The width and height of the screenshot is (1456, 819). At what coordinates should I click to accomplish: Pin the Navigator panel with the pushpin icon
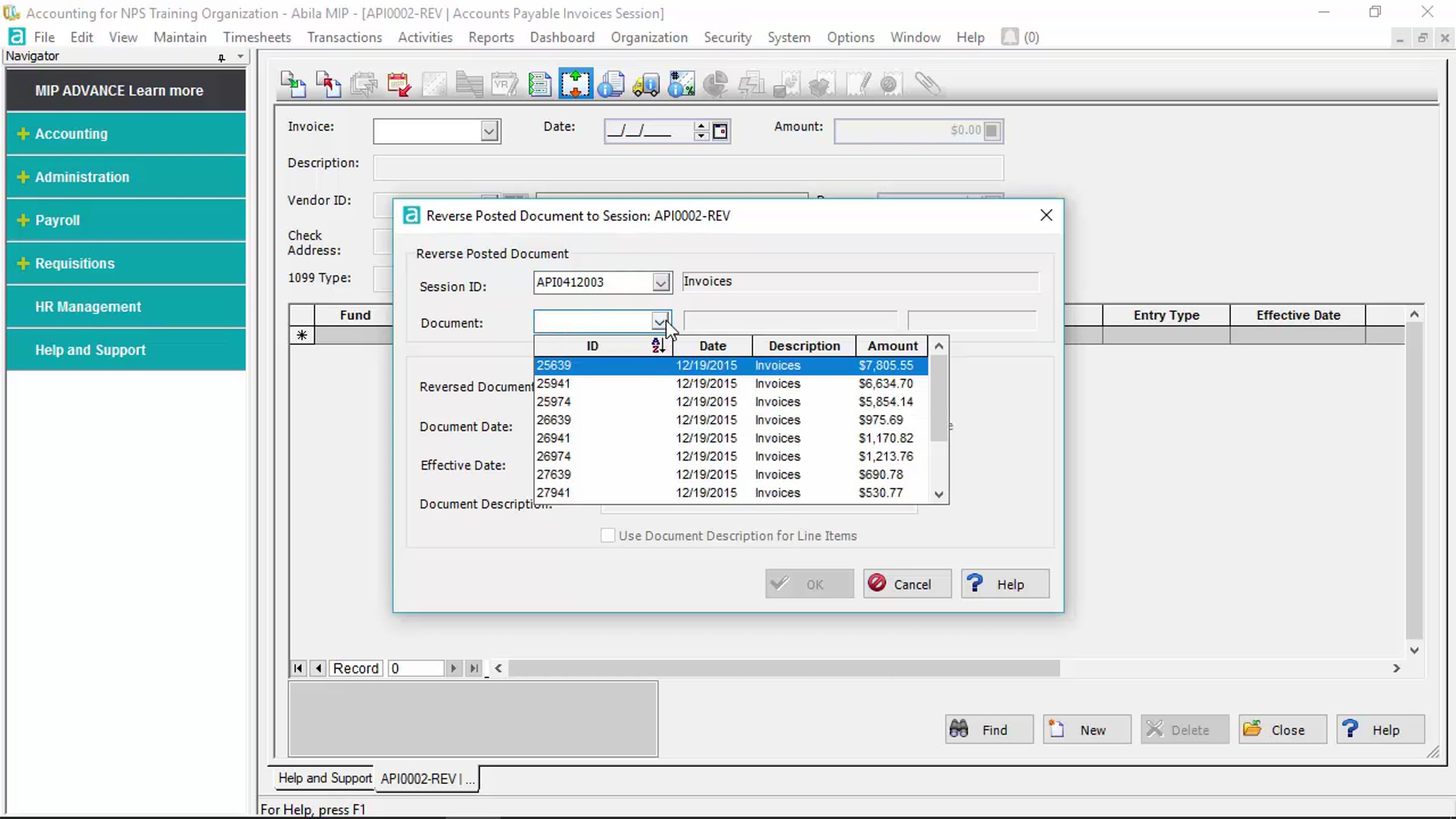tap(221, 57)
